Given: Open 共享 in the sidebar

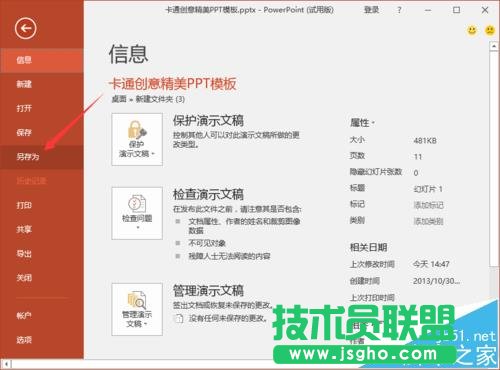Looking at the screenshot, I should point(42,229).
